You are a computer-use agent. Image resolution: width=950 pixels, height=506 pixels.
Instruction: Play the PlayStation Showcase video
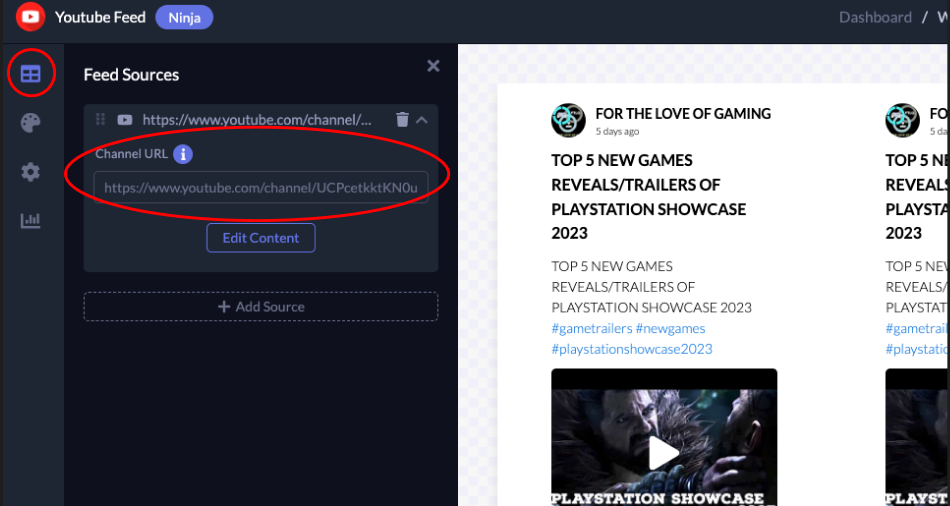click(x=664, y=453)
